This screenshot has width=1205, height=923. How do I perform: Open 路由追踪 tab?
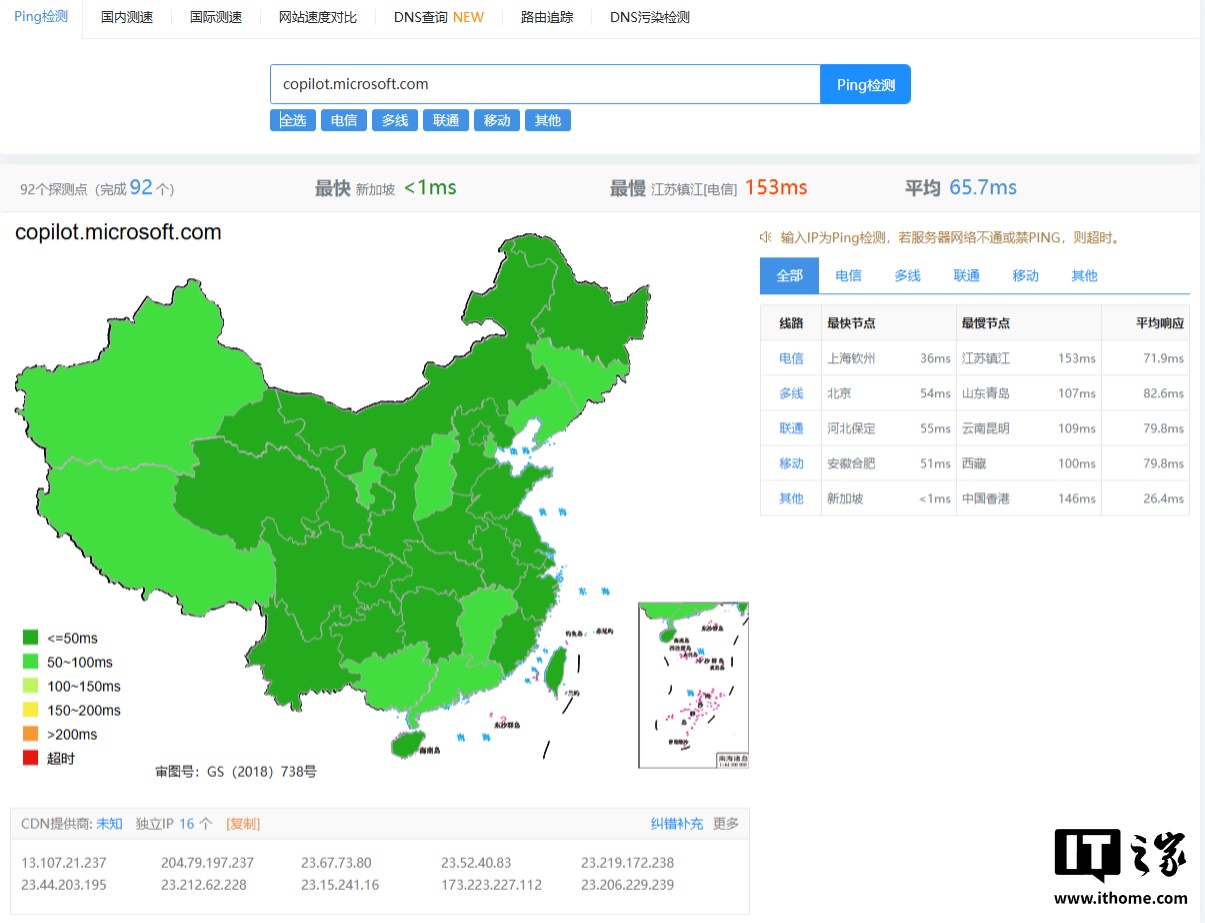(x=547, y=17)
